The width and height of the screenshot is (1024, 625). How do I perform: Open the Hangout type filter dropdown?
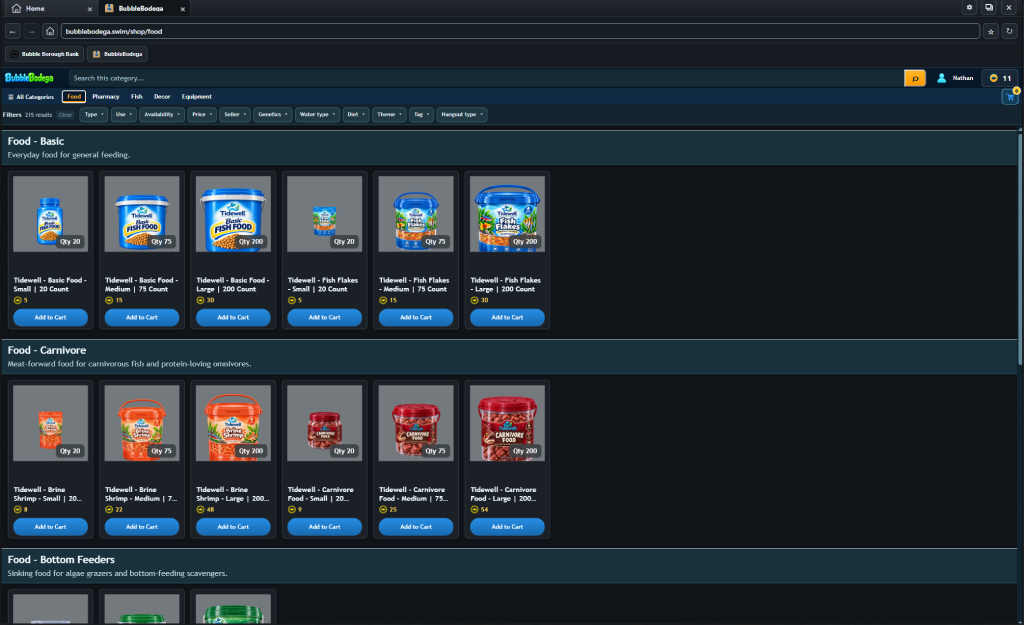462,115
